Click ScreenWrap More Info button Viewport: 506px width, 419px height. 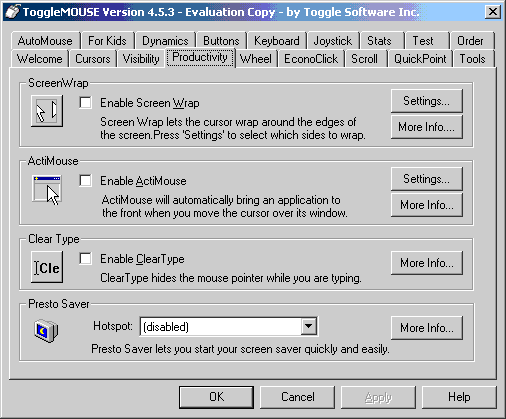click(427, 127)
